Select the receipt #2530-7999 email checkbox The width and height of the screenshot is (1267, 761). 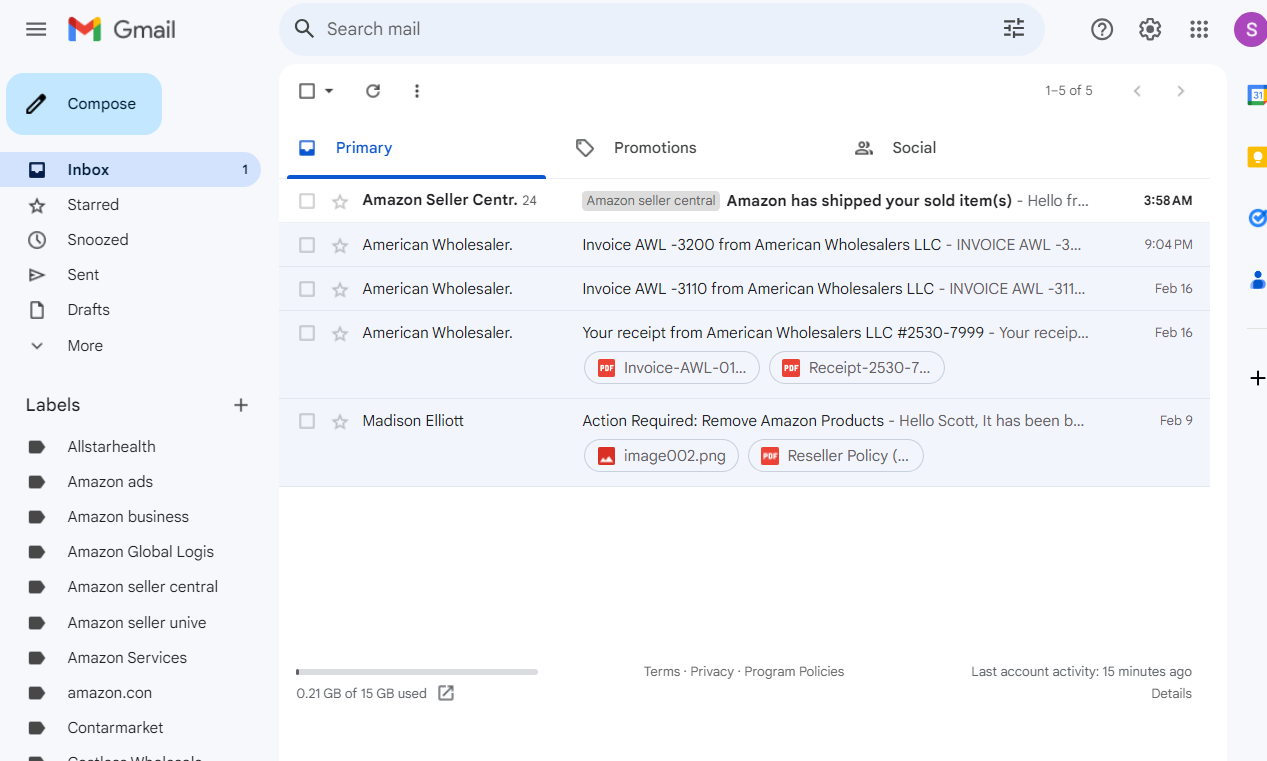[307, 333]
